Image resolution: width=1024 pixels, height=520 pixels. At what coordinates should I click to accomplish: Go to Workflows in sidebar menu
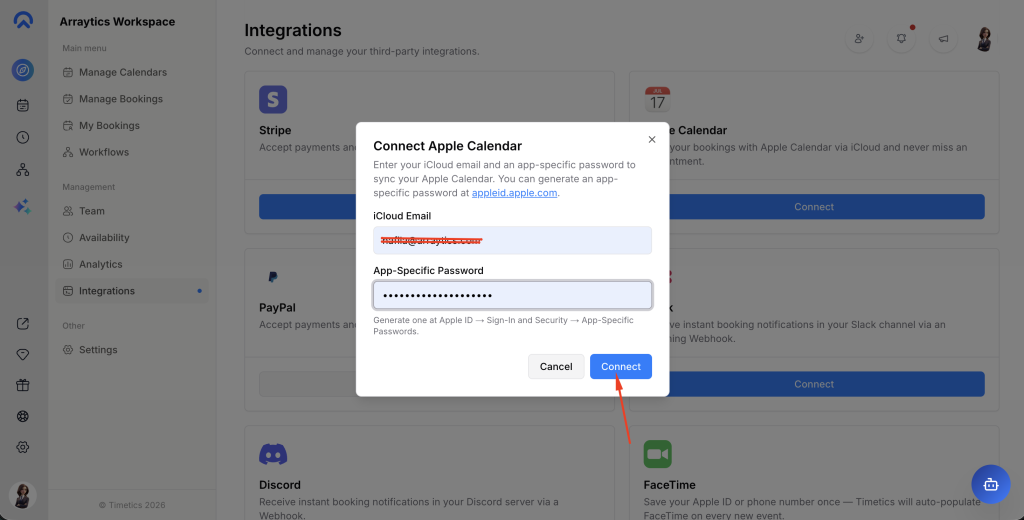tap(104, 152)
